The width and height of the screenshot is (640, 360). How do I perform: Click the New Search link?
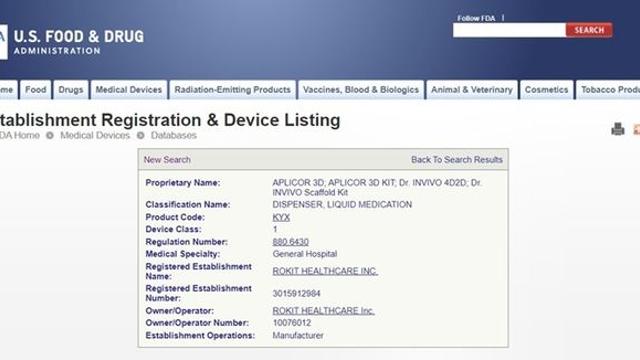[167, 160]
